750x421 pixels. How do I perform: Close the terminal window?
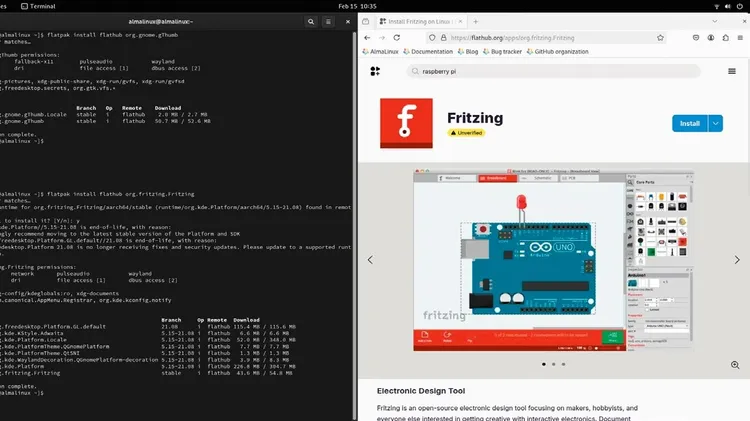coord(348,22)
